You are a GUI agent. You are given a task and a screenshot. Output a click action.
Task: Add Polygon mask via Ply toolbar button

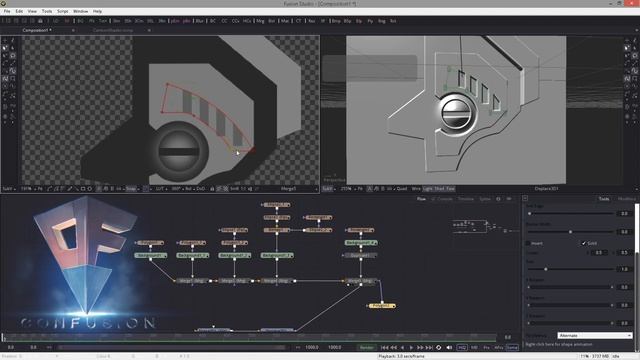[x=370, y=21]
